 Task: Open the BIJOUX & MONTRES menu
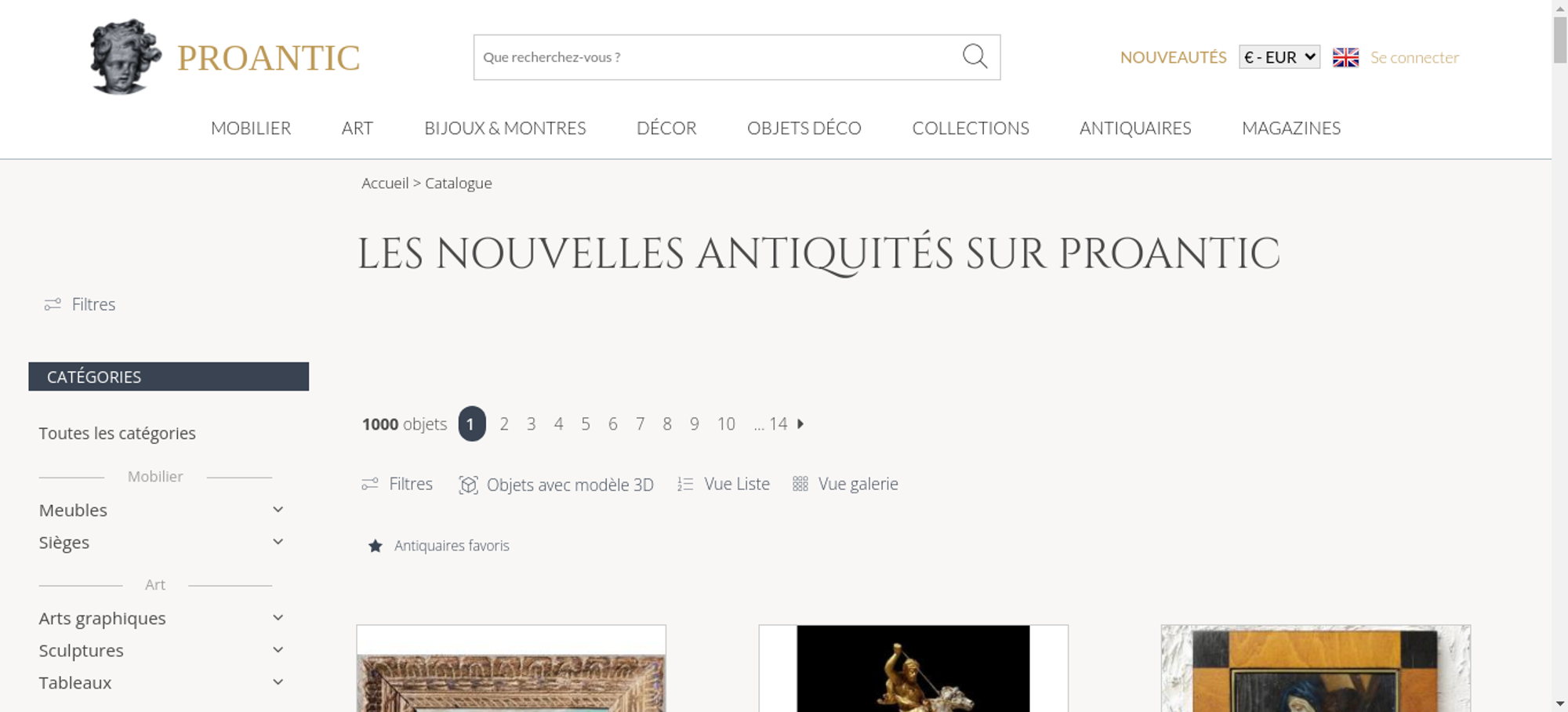pyautogui.click(x=505, y=128)
